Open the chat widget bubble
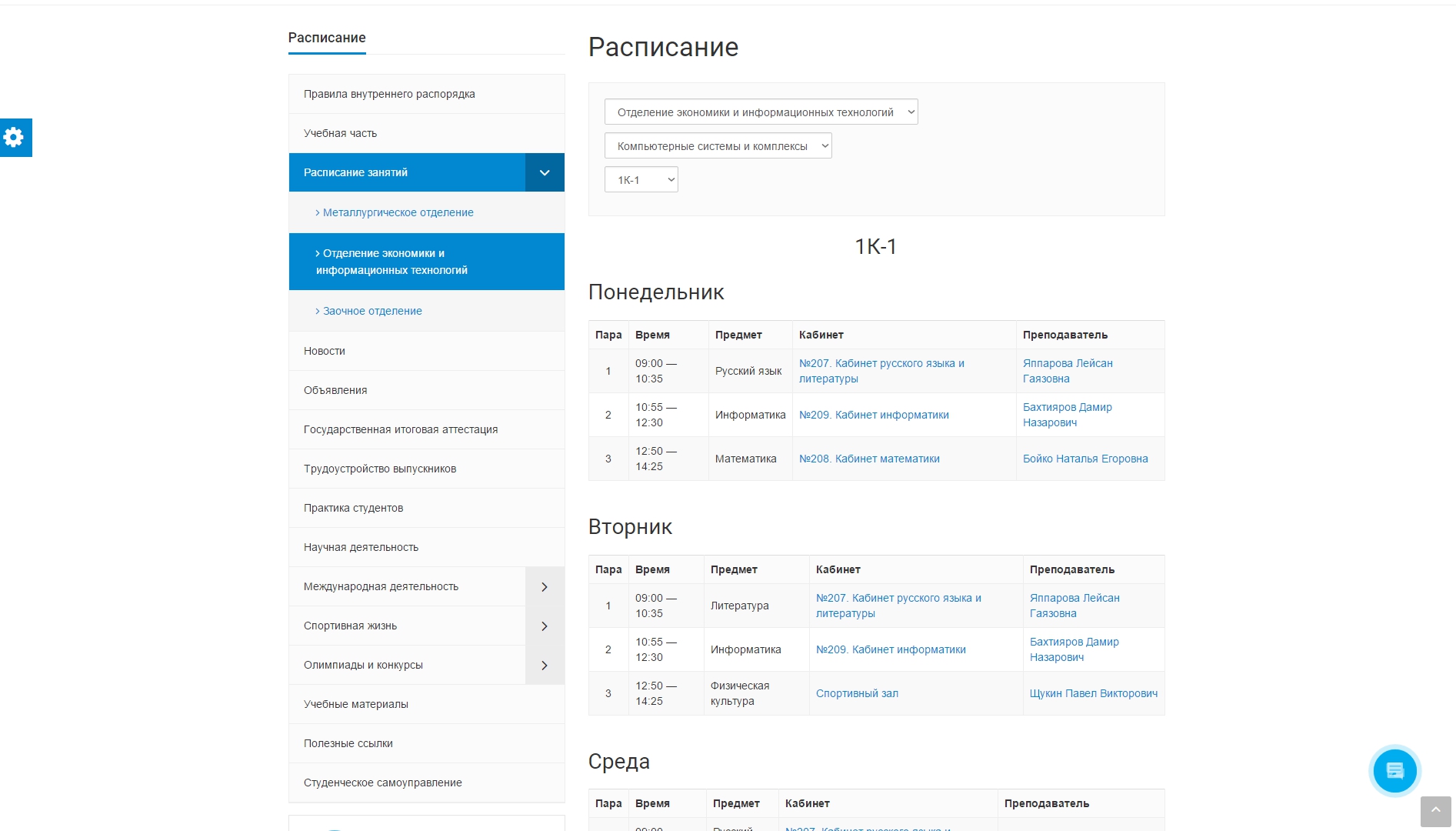Viewport: 1456px width, 831px height. 1394,770
